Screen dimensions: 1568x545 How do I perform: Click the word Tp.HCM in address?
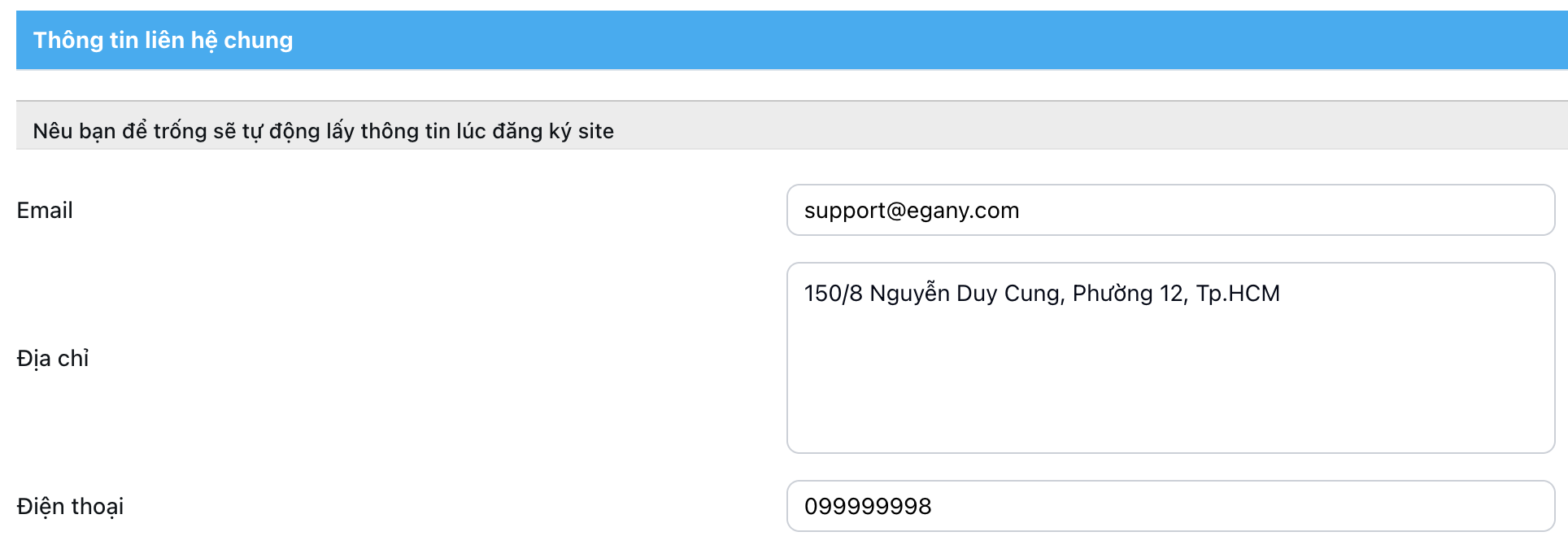coord(1237,294)
